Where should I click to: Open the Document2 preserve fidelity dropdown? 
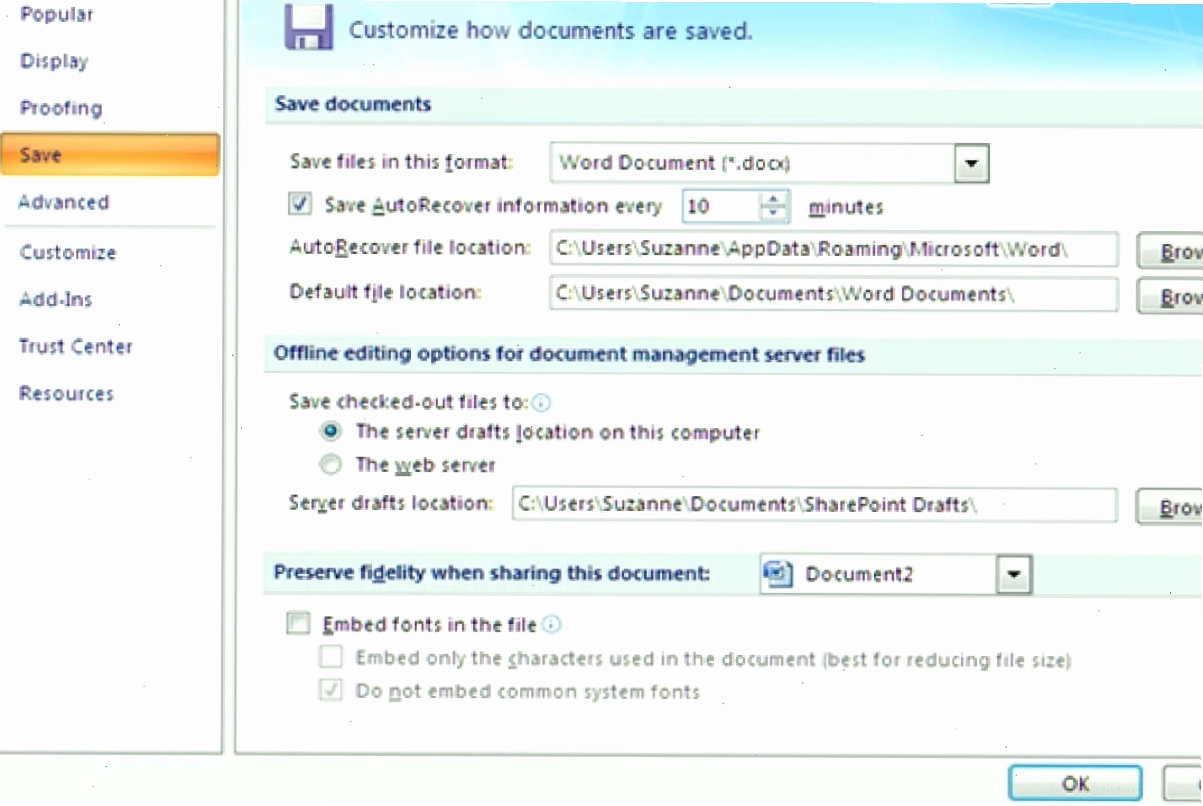(x=1014, y=574)
